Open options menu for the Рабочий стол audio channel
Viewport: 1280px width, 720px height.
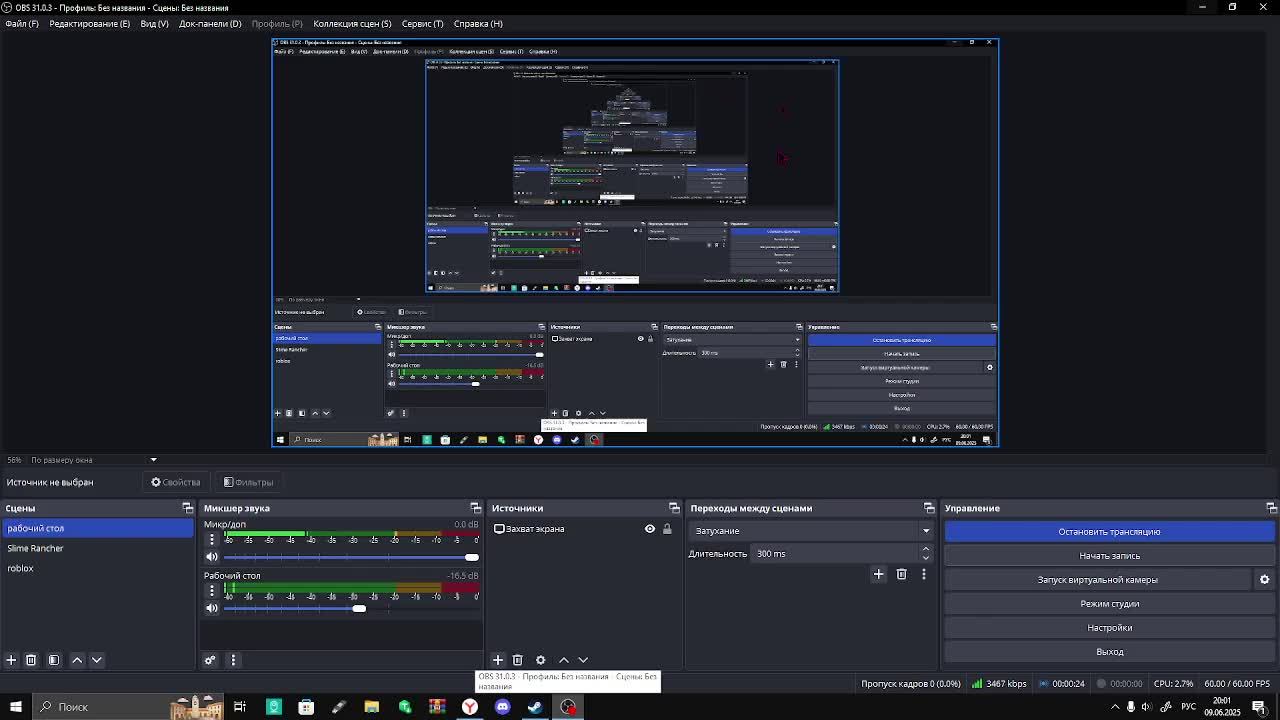[x=211, y=590]
